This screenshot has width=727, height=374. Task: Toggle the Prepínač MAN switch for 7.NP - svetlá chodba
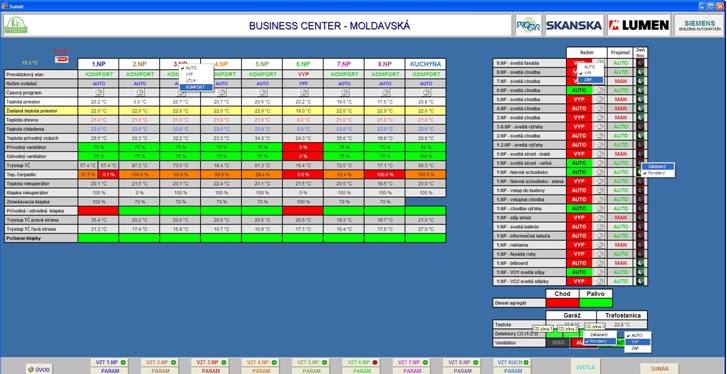click(x=621, y=81)
